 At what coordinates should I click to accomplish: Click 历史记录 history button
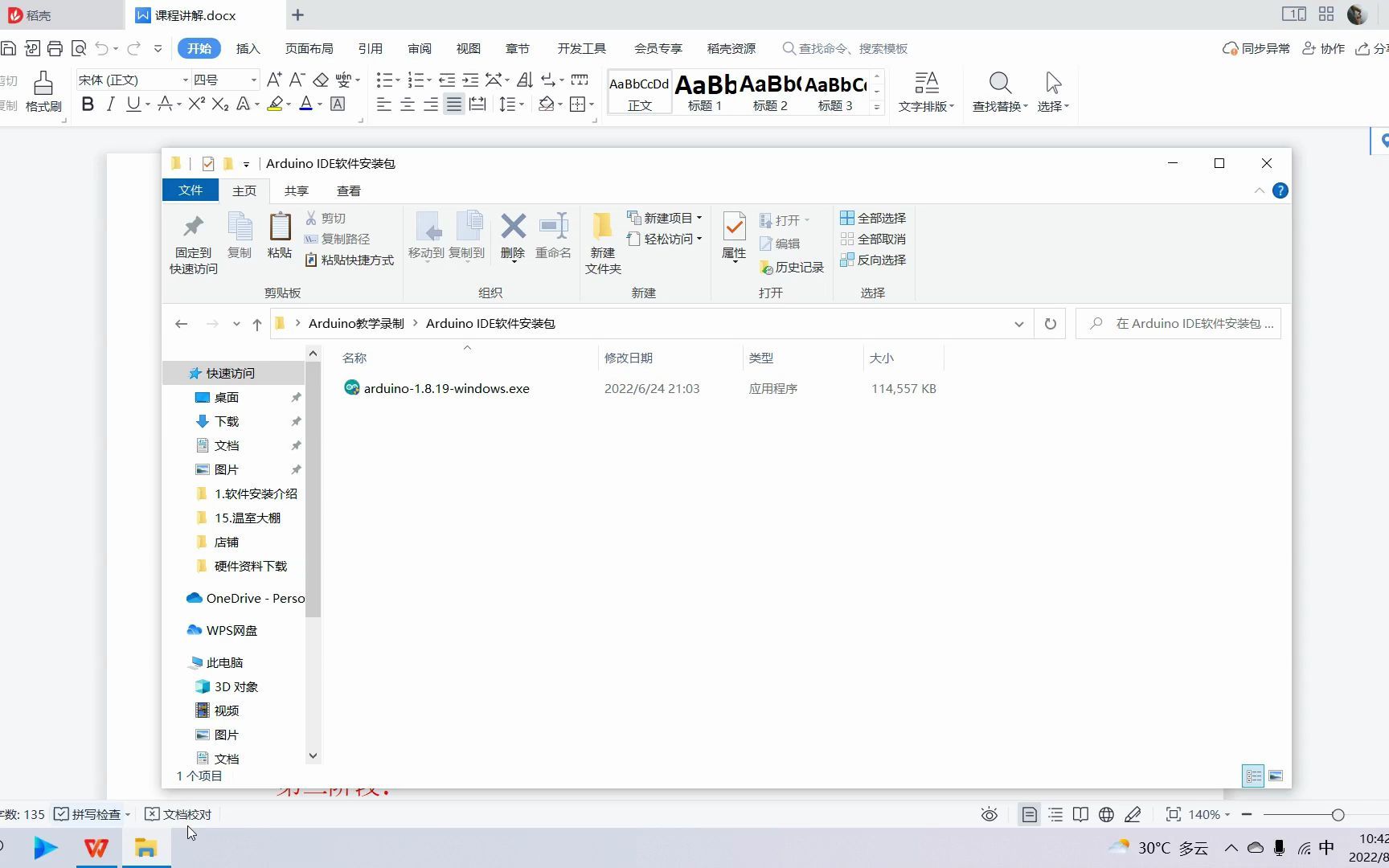point(791,267)
